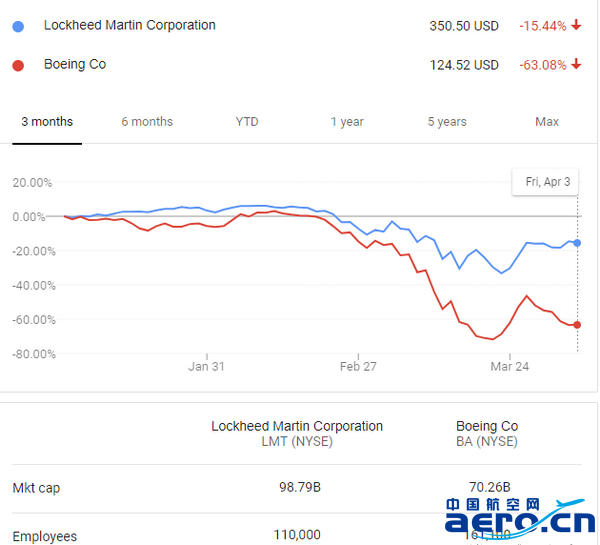Screen dimensions: 600x545
Task: Click Lockheed employees value 110,000
Action: pos(297,535)
